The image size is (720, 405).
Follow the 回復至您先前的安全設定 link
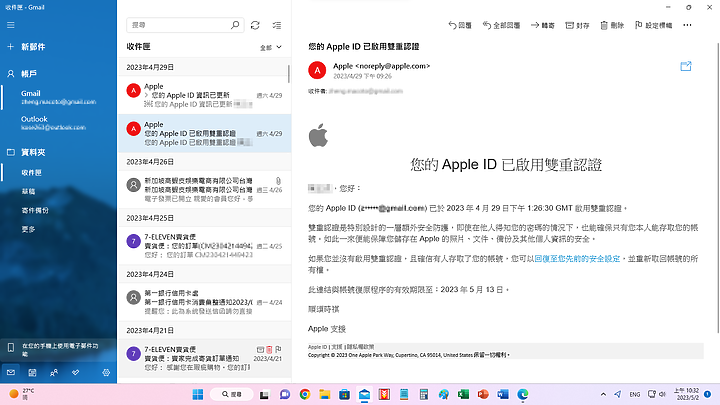coord(577,259)
